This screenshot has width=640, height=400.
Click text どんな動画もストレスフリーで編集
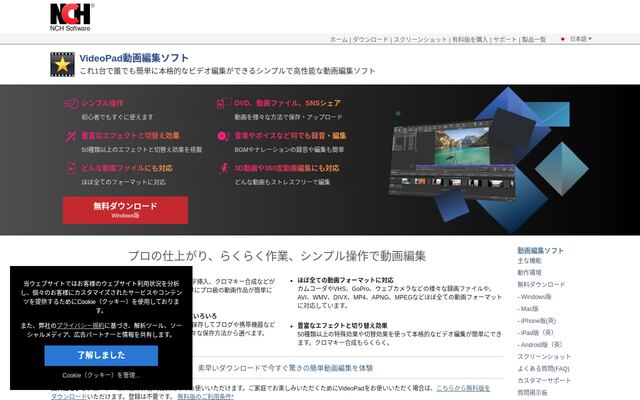282,182
